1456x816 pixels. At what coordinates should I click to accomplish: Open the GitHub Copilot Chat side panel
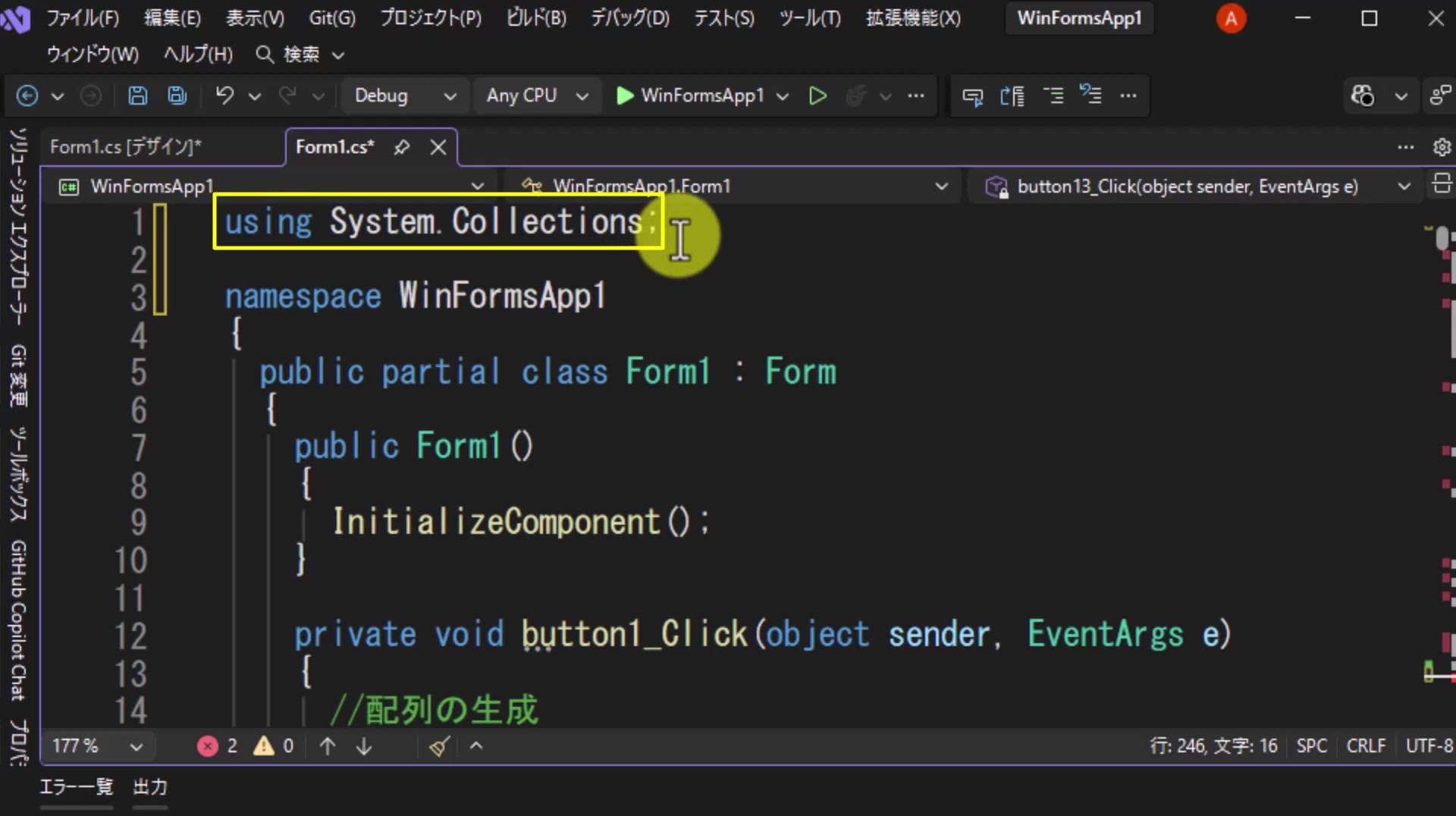tap(18, 620)
